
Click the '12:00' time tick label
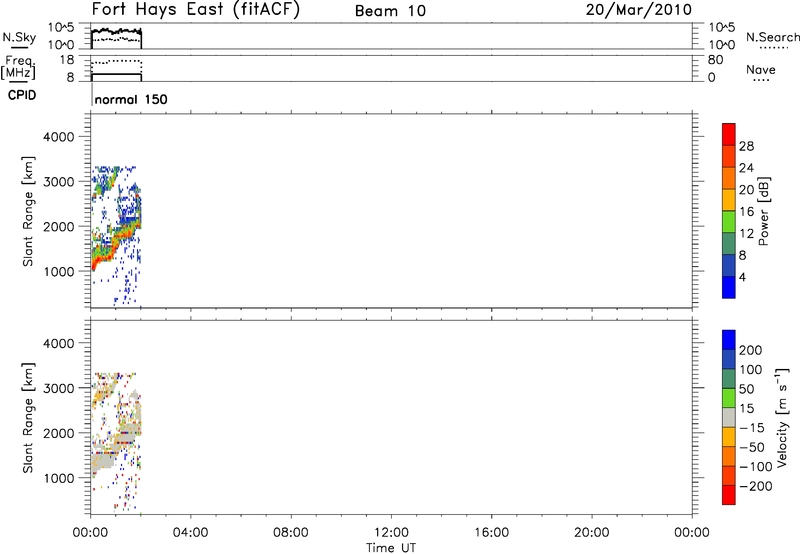tap(391, 533)
